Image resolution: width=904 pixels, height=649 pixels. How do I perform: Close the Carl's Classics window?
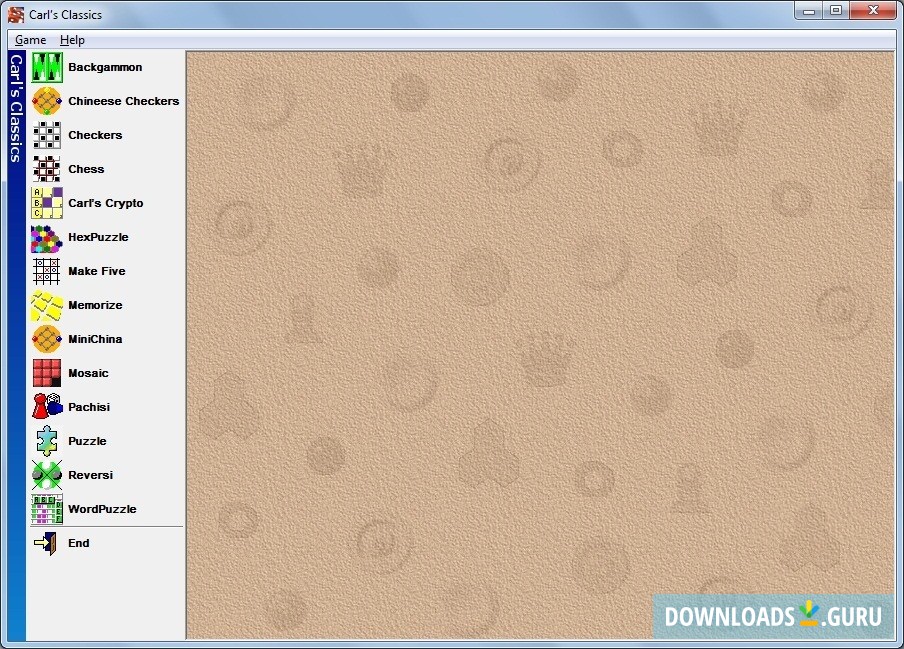[x=873, y=10]
